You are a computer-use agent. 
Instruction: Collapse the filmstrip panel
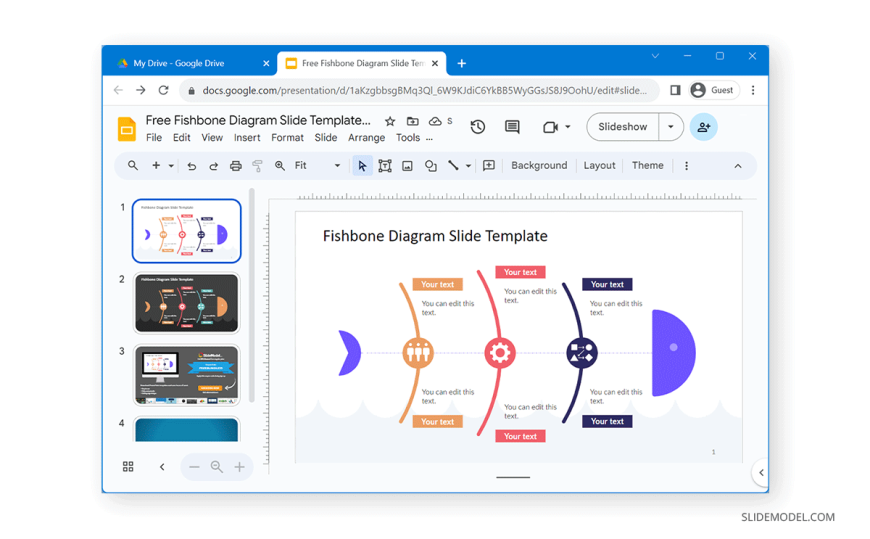[162, 467]
